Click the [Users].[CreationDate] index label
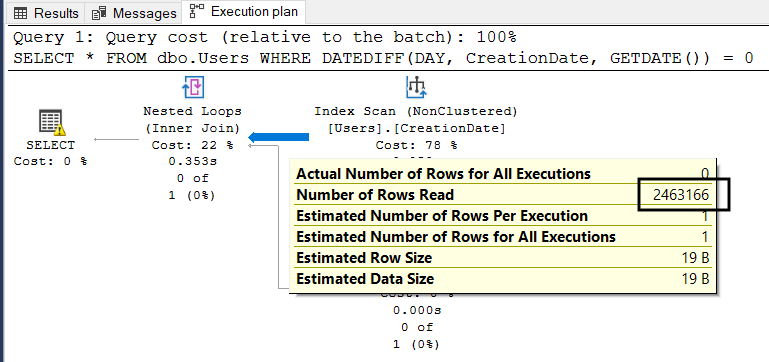This screenshot has height=362, width=769. [x=416, y=129]
